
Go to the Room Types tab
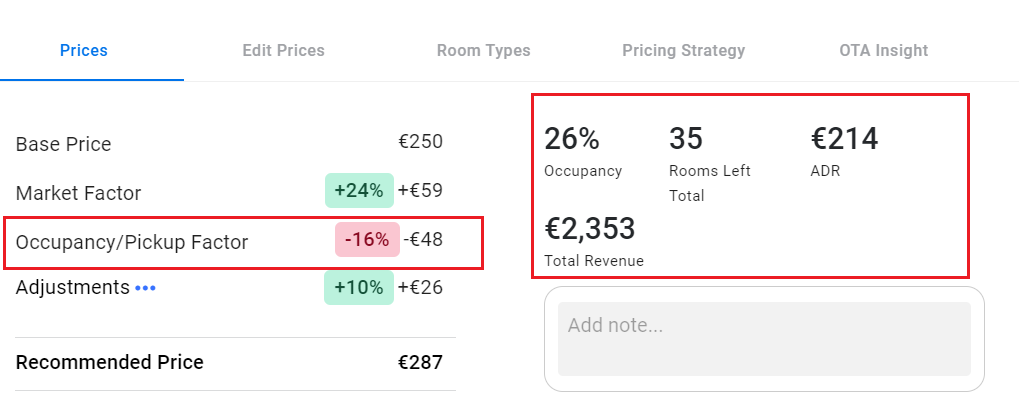pyautogui.click(x=483, y=50)
